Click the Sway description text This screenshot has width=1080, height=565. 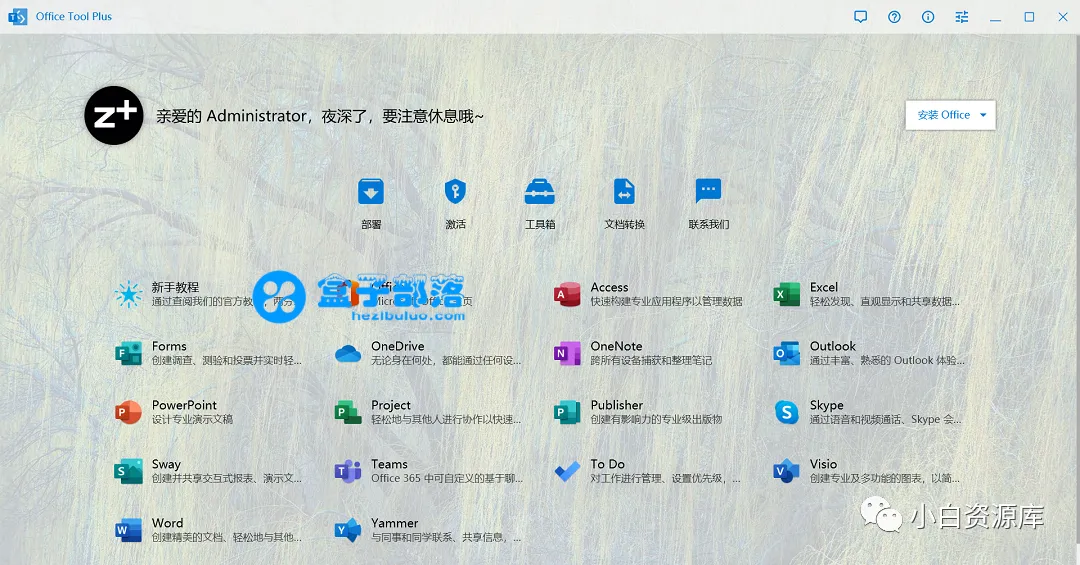point(227,478)
